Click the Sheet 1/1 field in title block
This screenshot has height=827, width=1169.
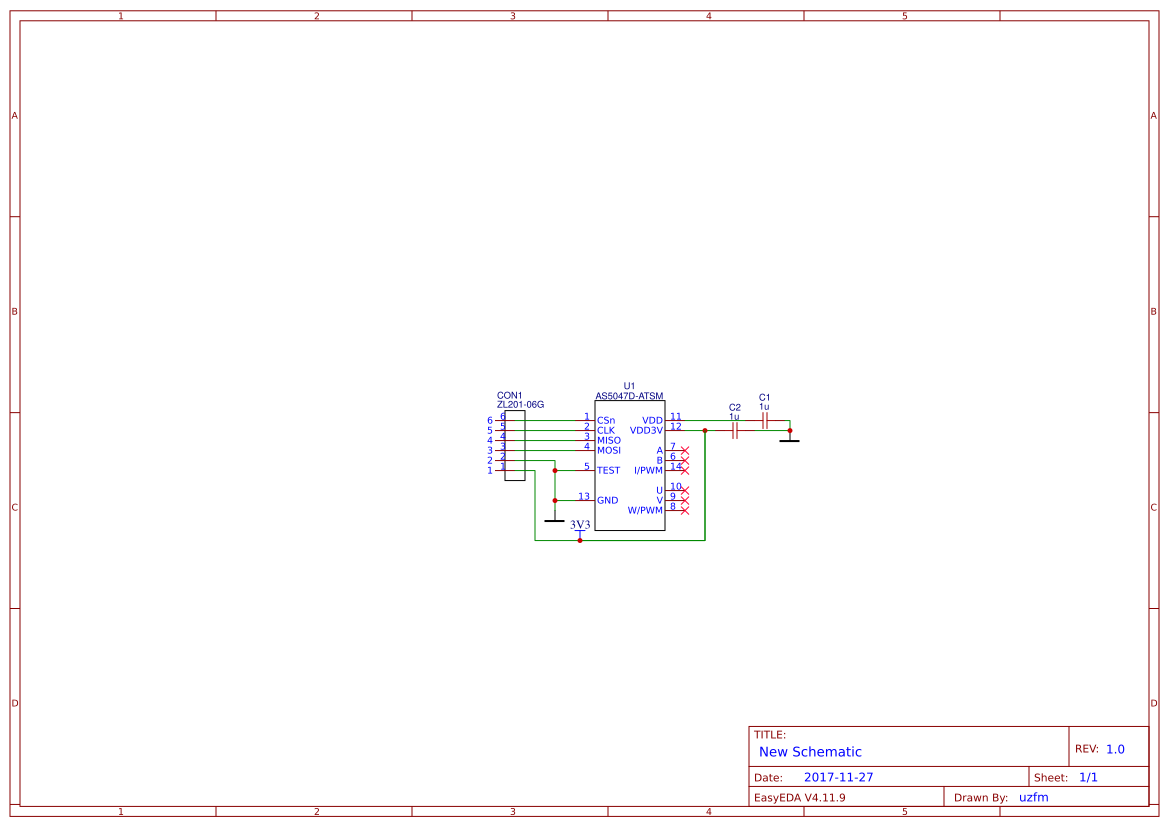pyautogui.click(x=1091, y=776)
